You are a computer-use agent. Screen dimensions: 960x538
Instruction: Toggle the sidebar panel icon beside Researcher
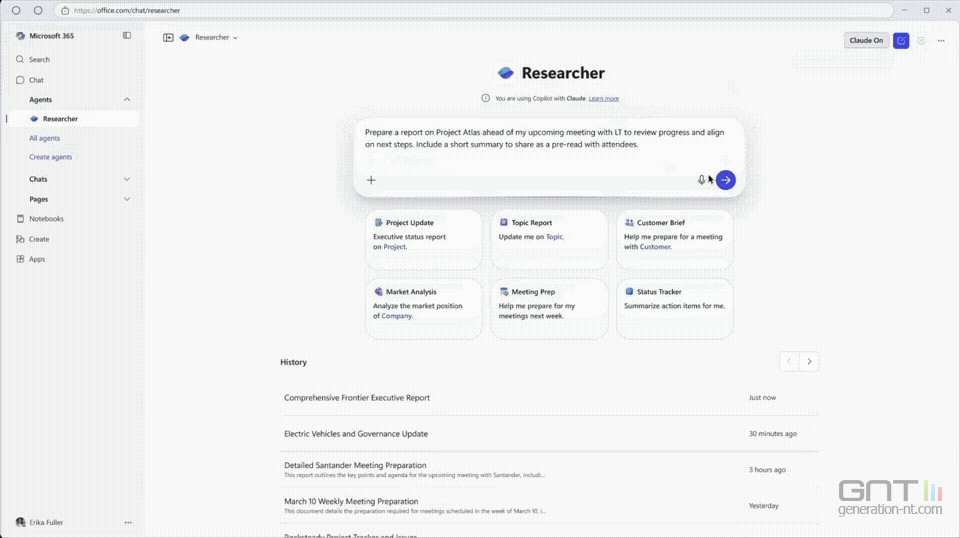click(x=168, y=37)
